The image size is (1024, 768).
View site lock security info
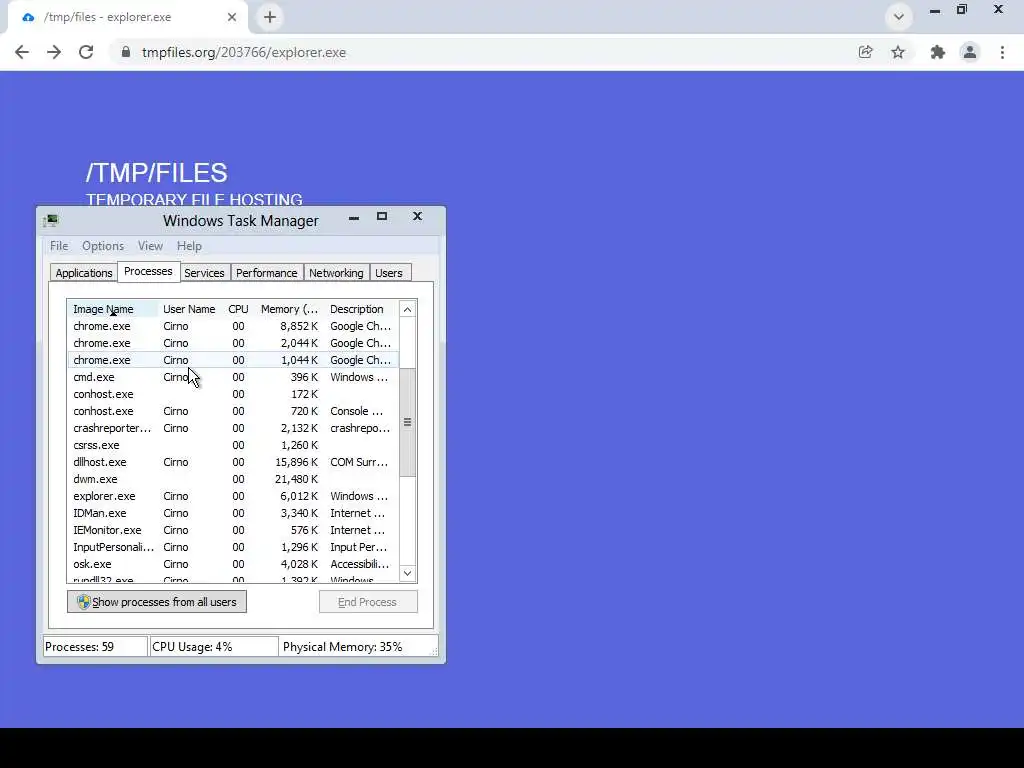pos(126,52)
